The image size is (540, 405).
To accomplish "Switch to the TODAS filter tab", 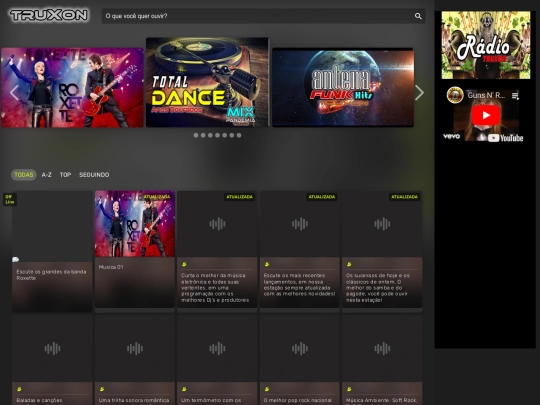I will click(x=24, y=175).
